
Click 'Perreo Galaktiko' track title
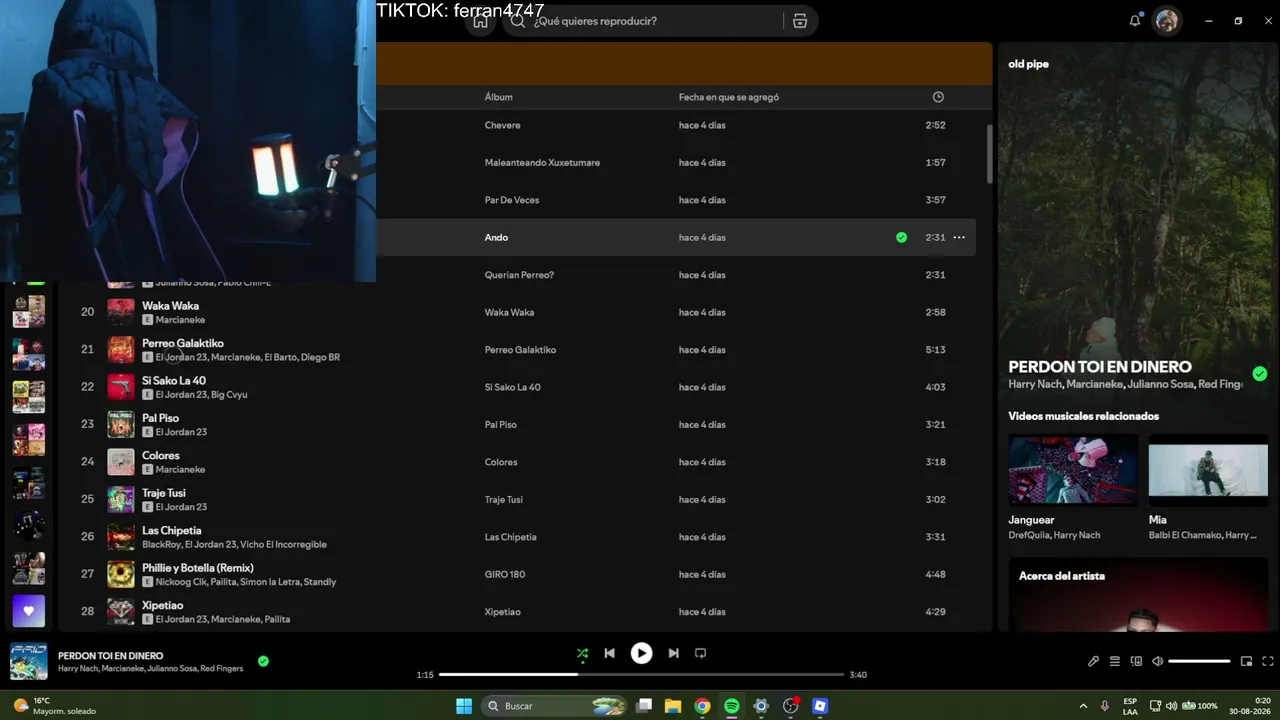tap(183, 343)
